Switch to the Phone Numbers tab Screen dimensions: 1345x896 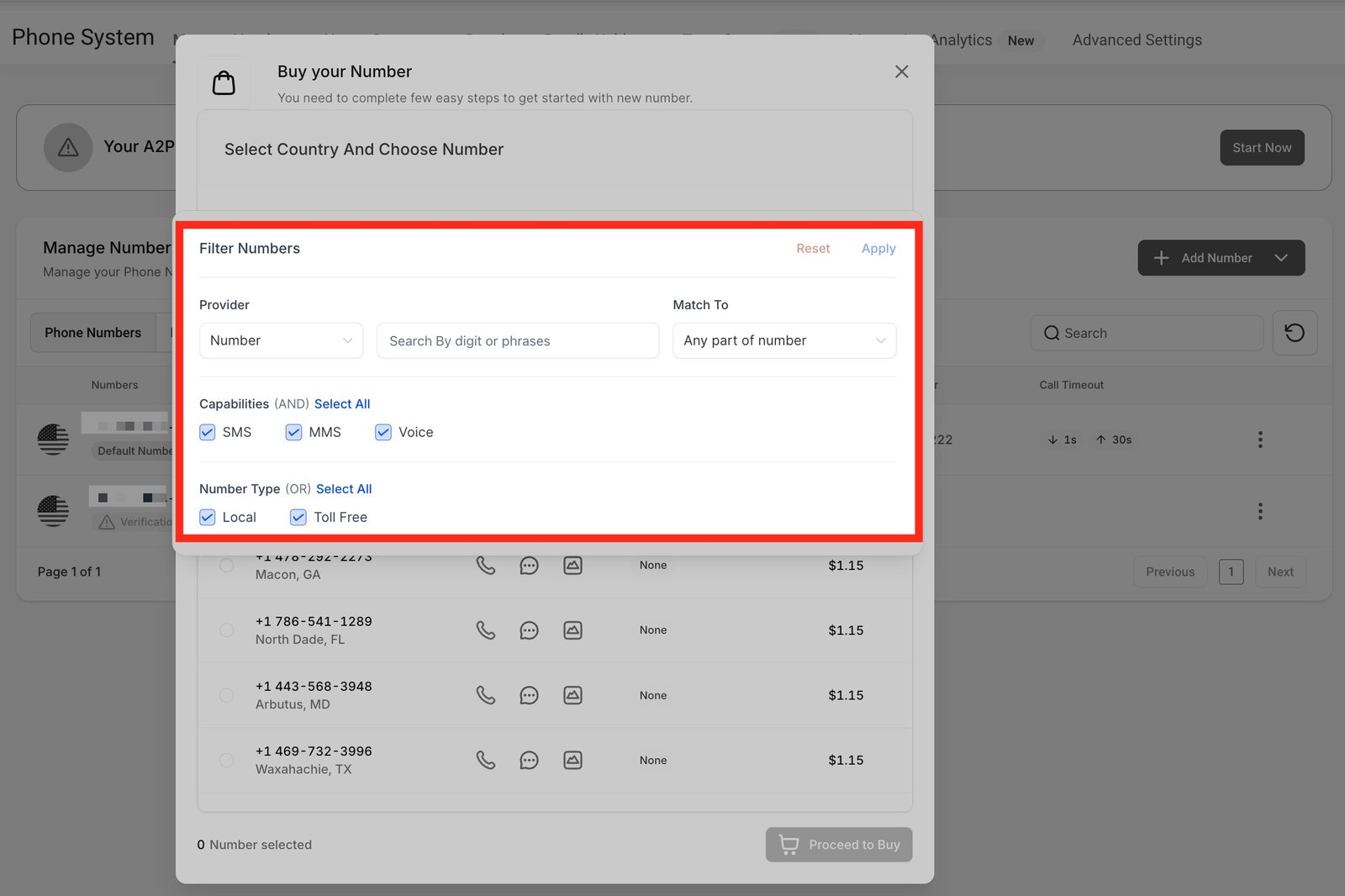click(x=92, y=333)
